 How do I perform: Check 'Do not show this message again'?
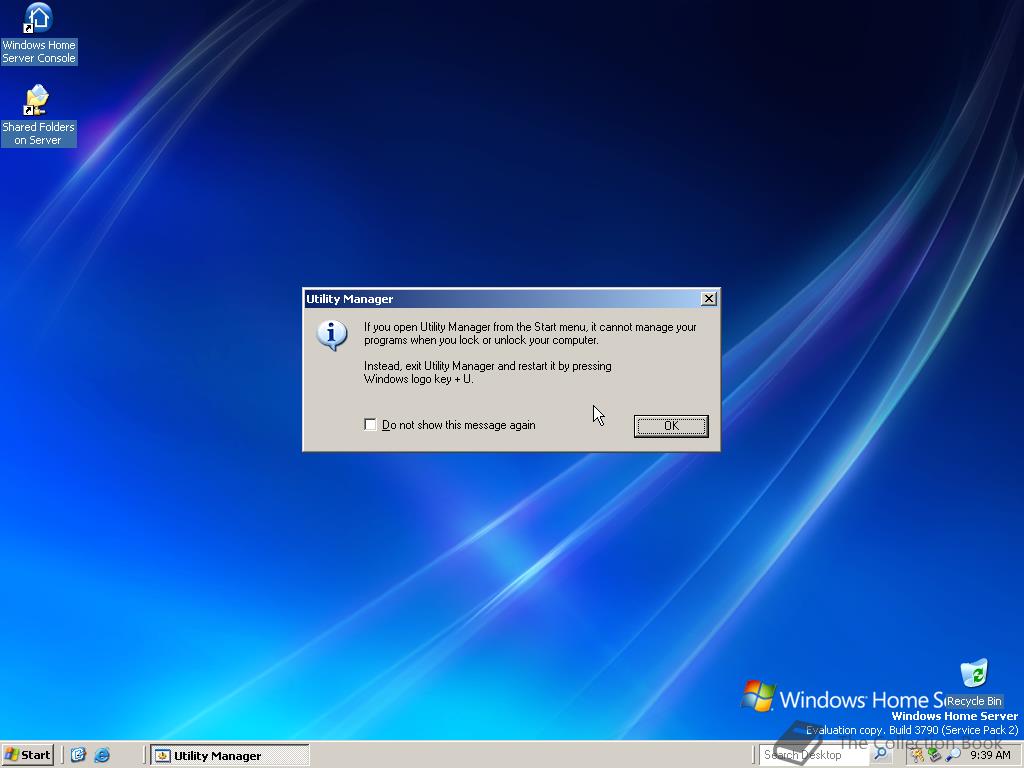pyautogui.click(x=370, y=424)
